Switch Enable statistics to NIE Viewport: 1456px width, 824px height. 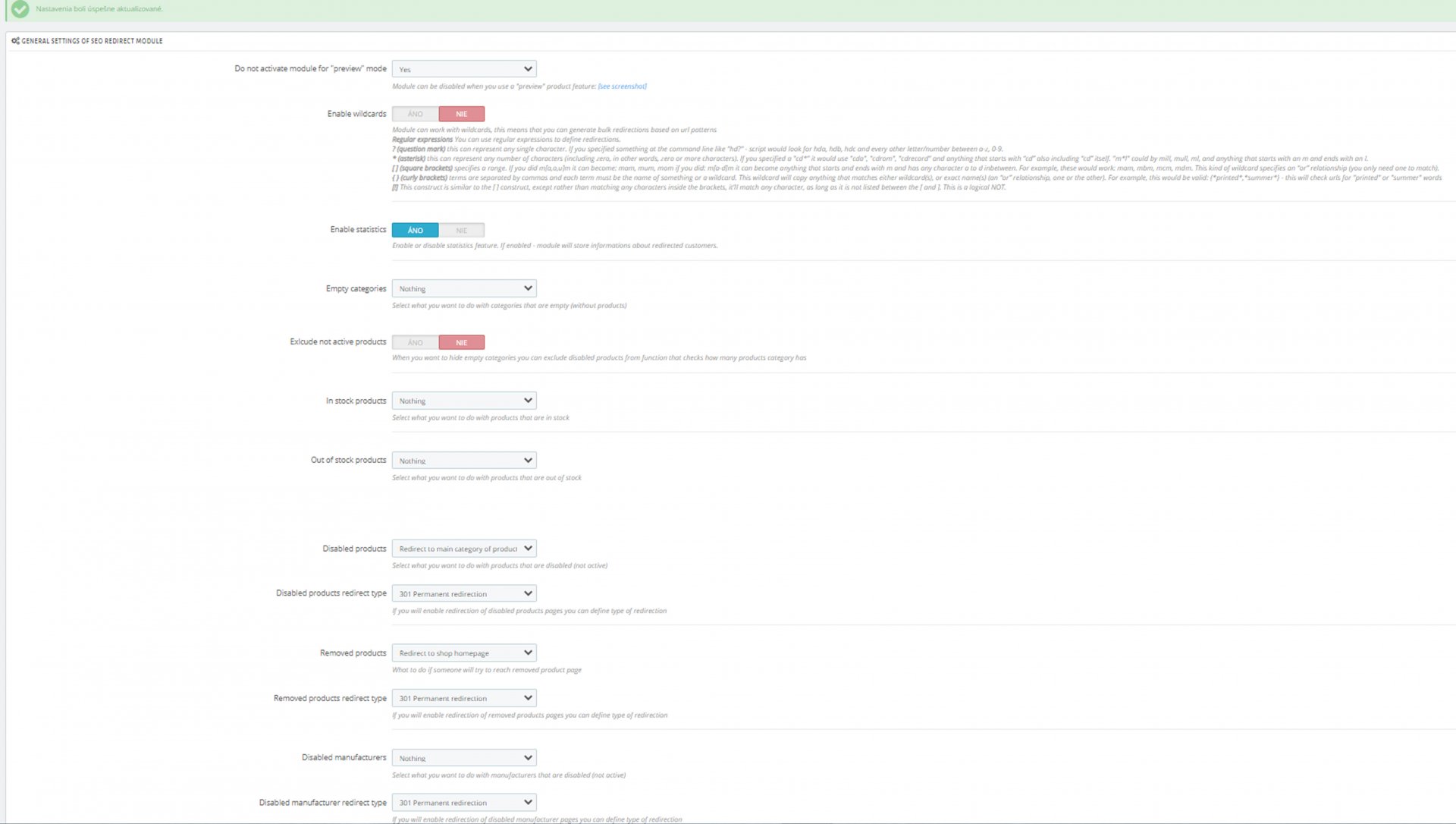461,230
